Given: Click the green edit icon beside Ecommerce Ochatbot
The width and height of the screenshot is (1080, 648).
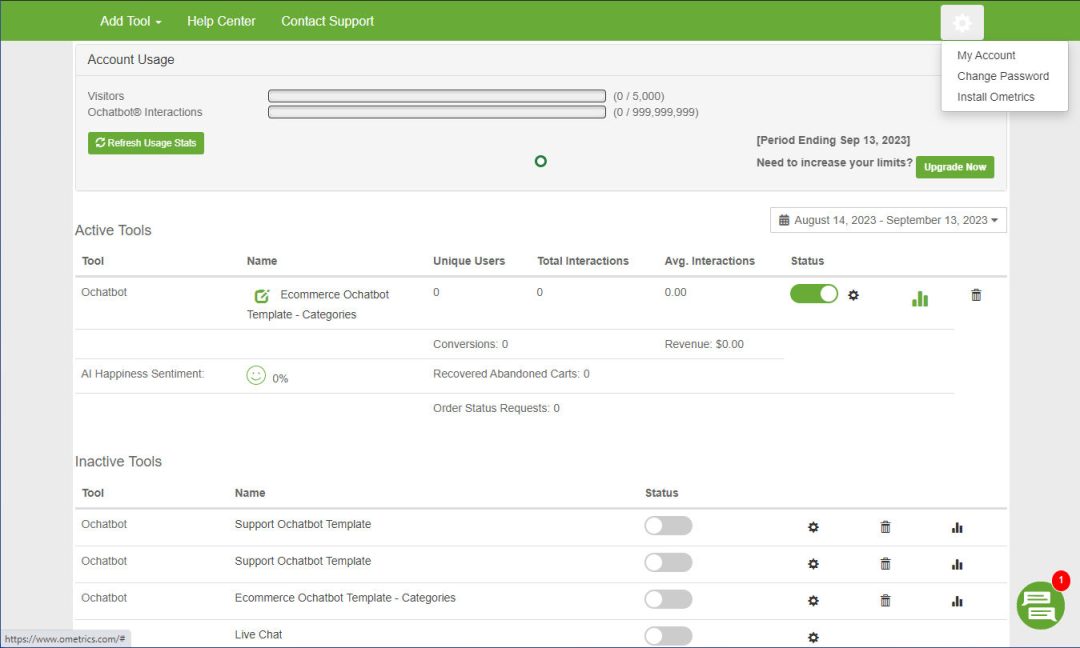Looking at the screenshot, I should 262,295.
